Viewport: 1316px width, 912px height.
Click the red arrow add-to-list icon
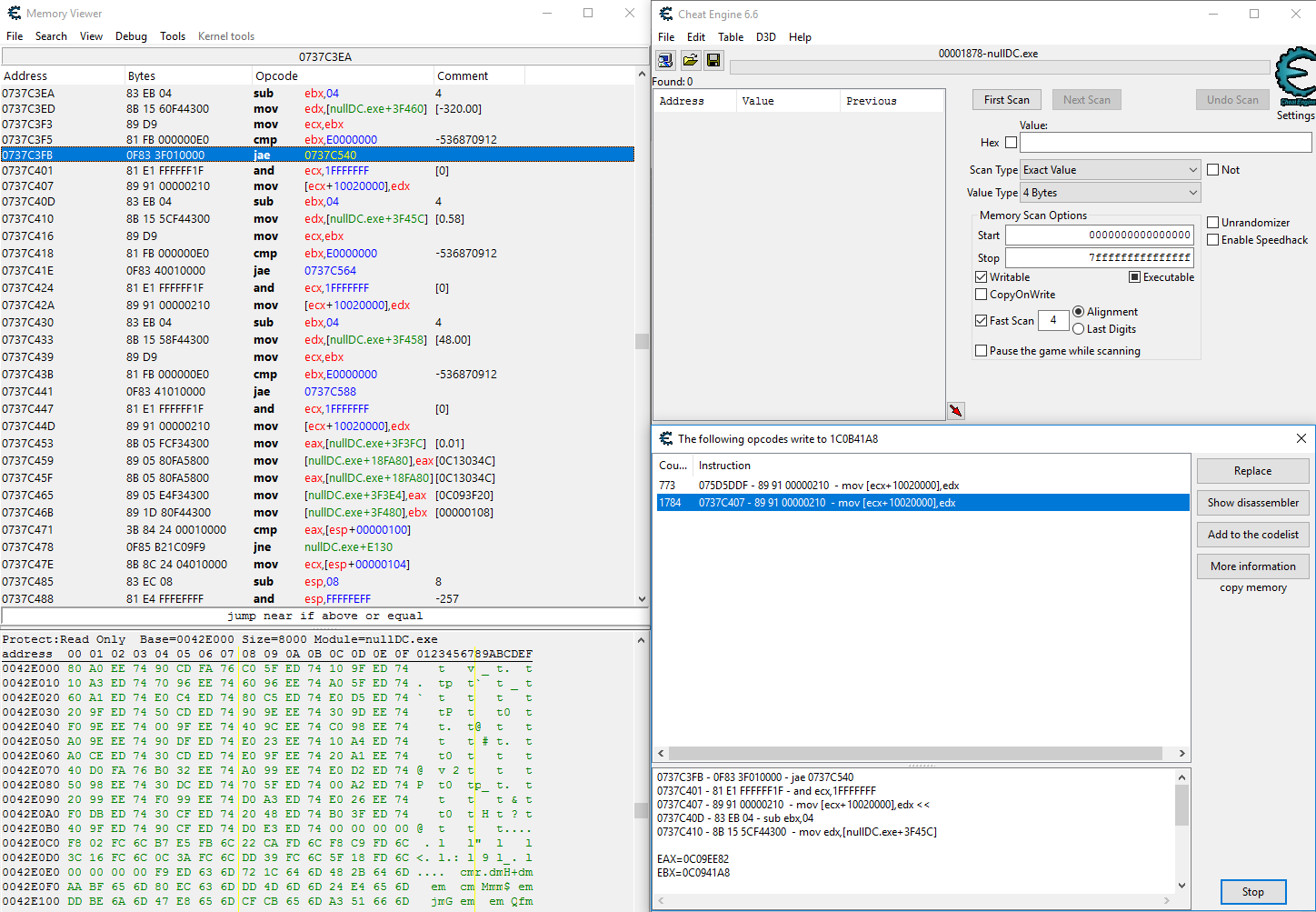(955, 411)
